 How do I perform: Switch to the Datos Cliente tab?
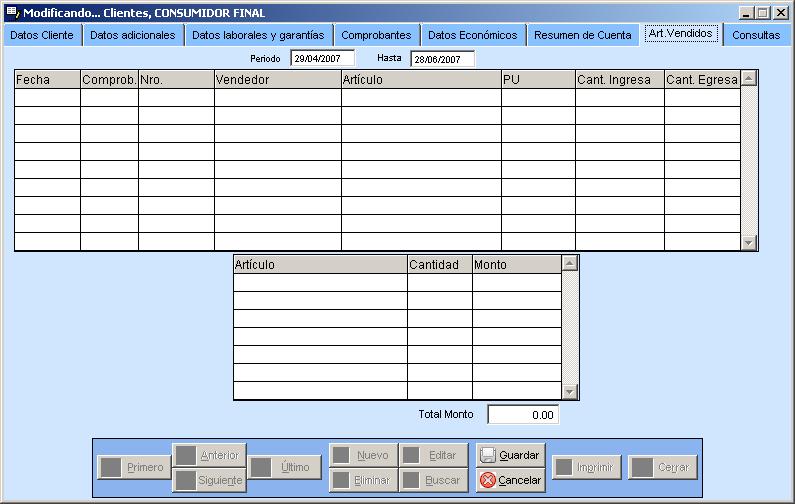[x=42, y=35]
